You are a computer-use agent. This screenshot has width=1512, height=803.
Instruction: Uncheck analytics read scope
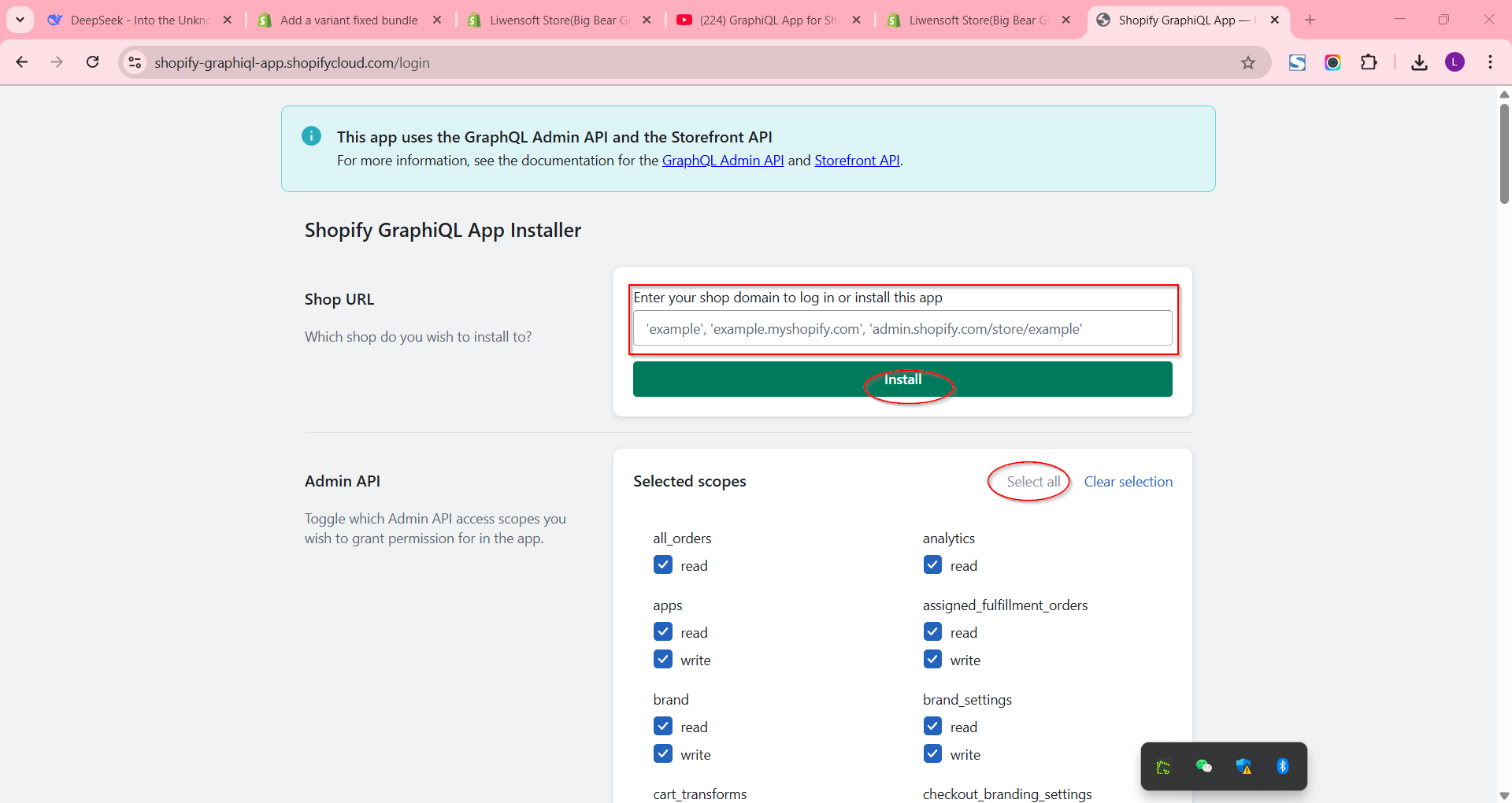[x=932, y=565]
